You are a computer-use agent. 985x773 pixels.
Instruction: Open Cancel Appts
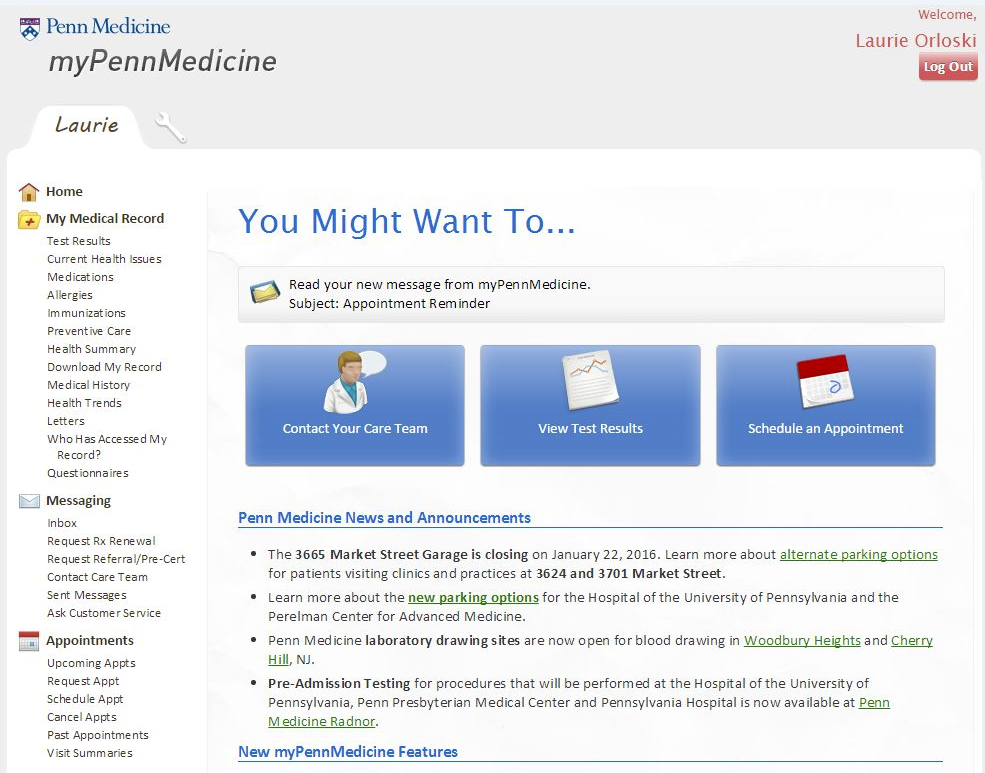coord(82,717)
